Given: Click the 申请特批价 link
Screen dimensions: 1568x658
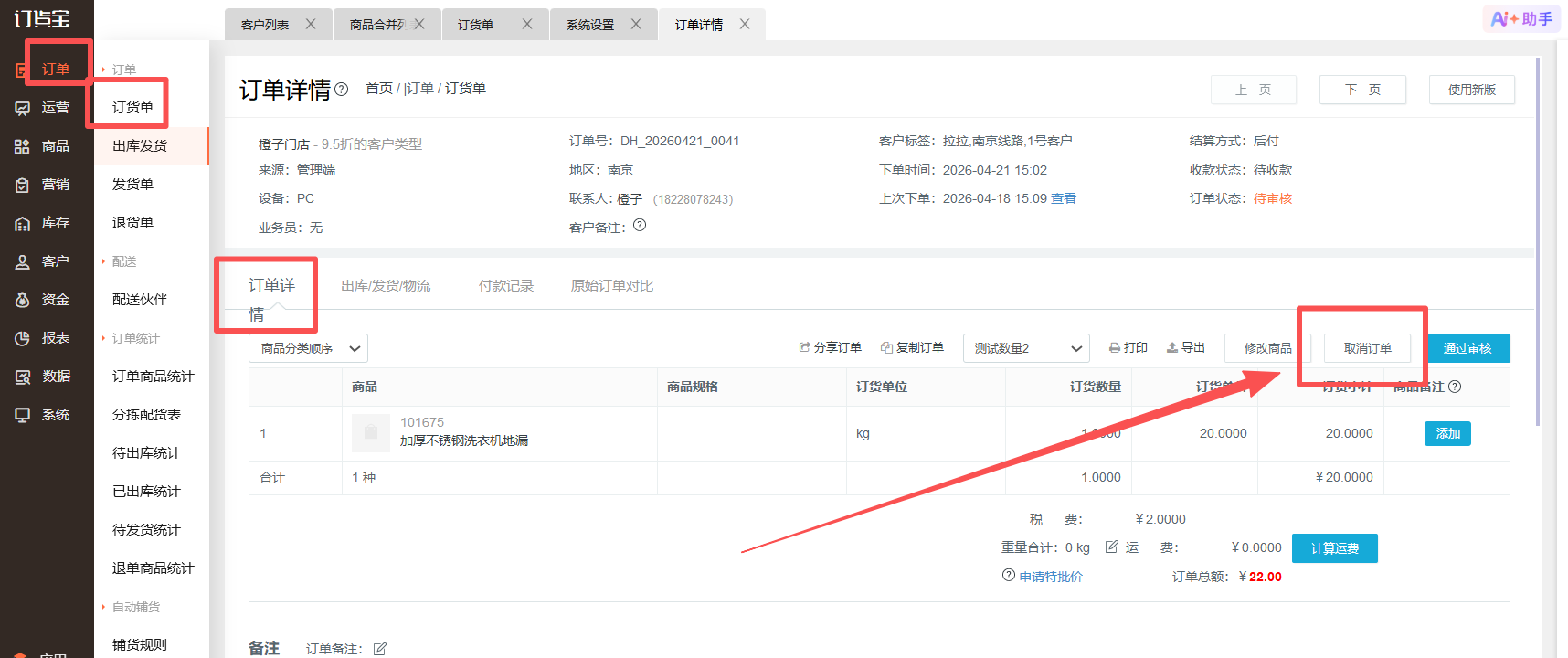Looking at the screenshot, I should coord(1051,577).
